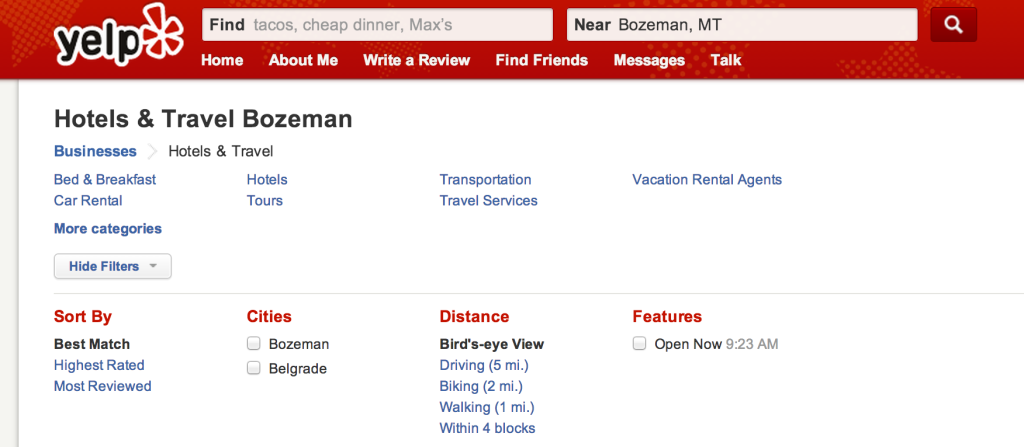Click the Near location input field
Viewport: 1024px width, 447px height.
click(742, 25)
